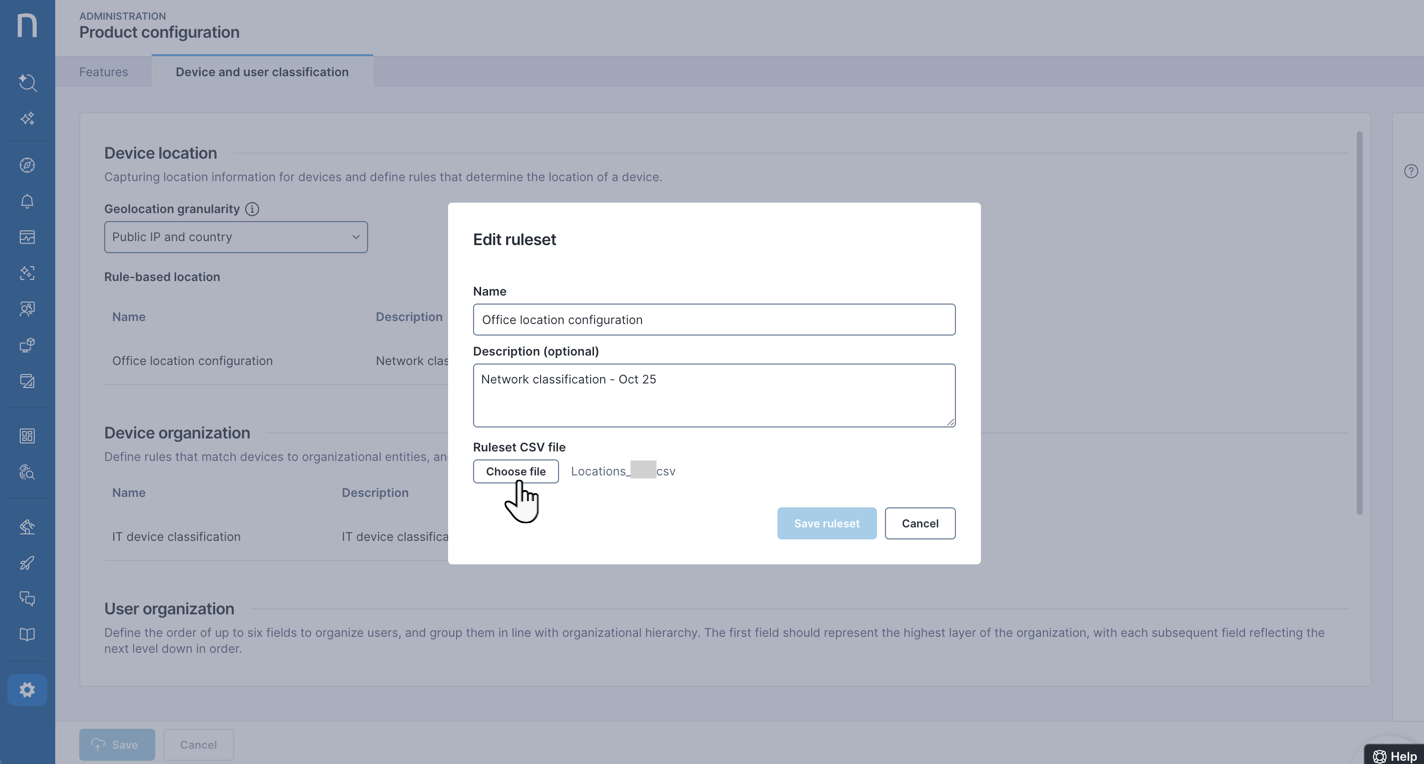This screenshot has width=1424, height=764.
Task: Click the grid dashboard icon in the sidebar
Action: point(27,436)
